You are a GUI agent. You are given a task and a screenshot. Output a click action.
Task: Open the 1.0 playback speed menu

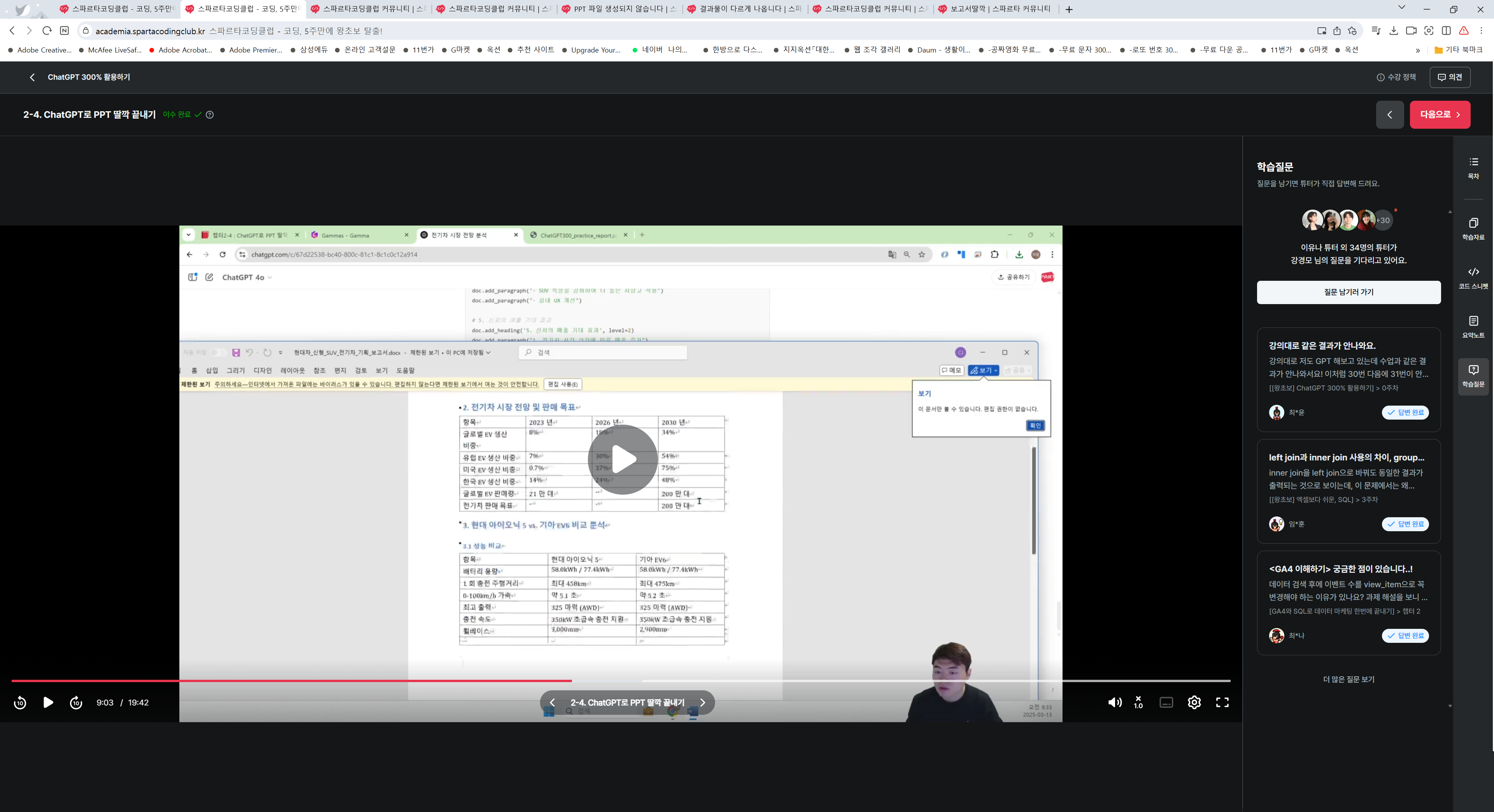tap(1138, 702)
